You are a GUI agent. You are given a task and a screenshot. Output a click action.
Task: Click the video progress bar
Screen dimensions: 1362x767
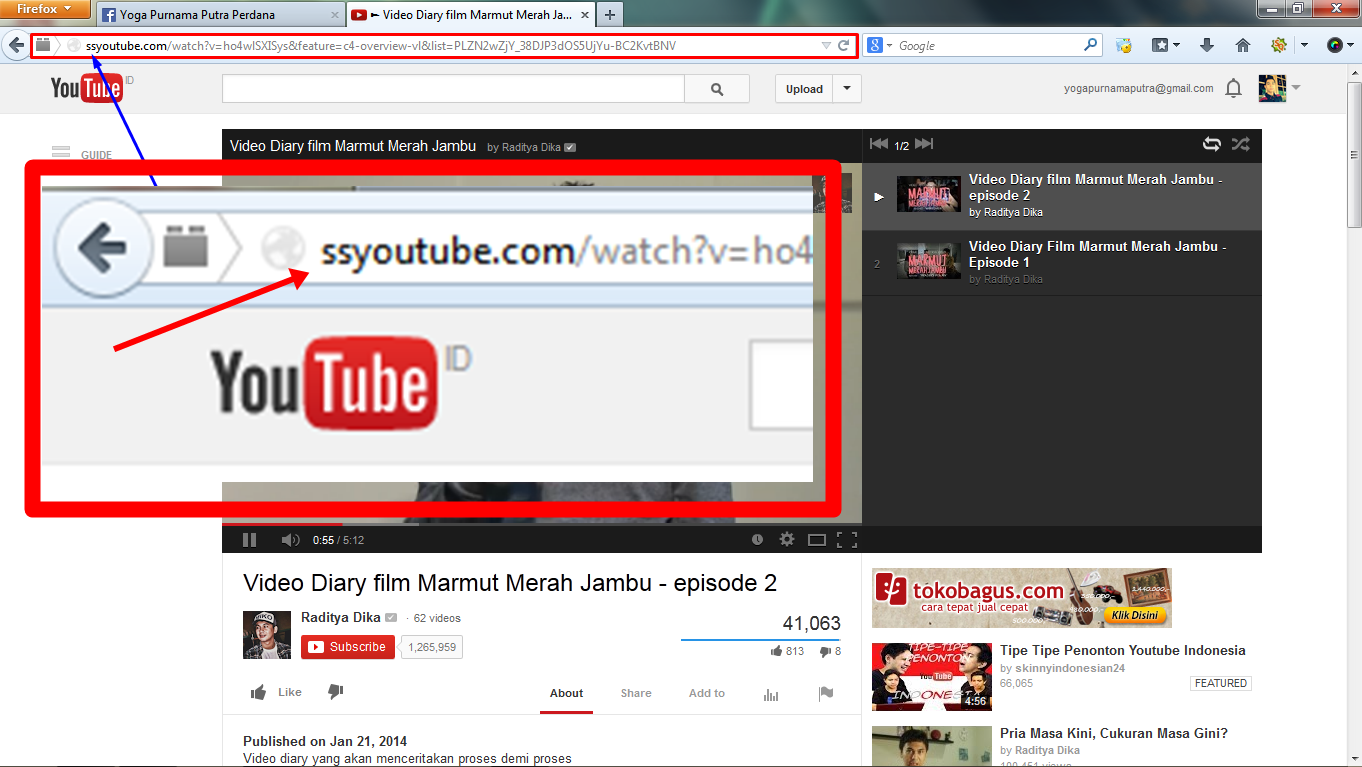pos(541,523)
